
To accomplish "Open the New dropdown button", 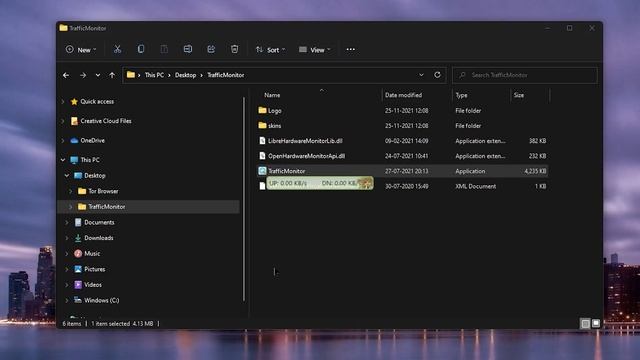I will tap(81, 49).
